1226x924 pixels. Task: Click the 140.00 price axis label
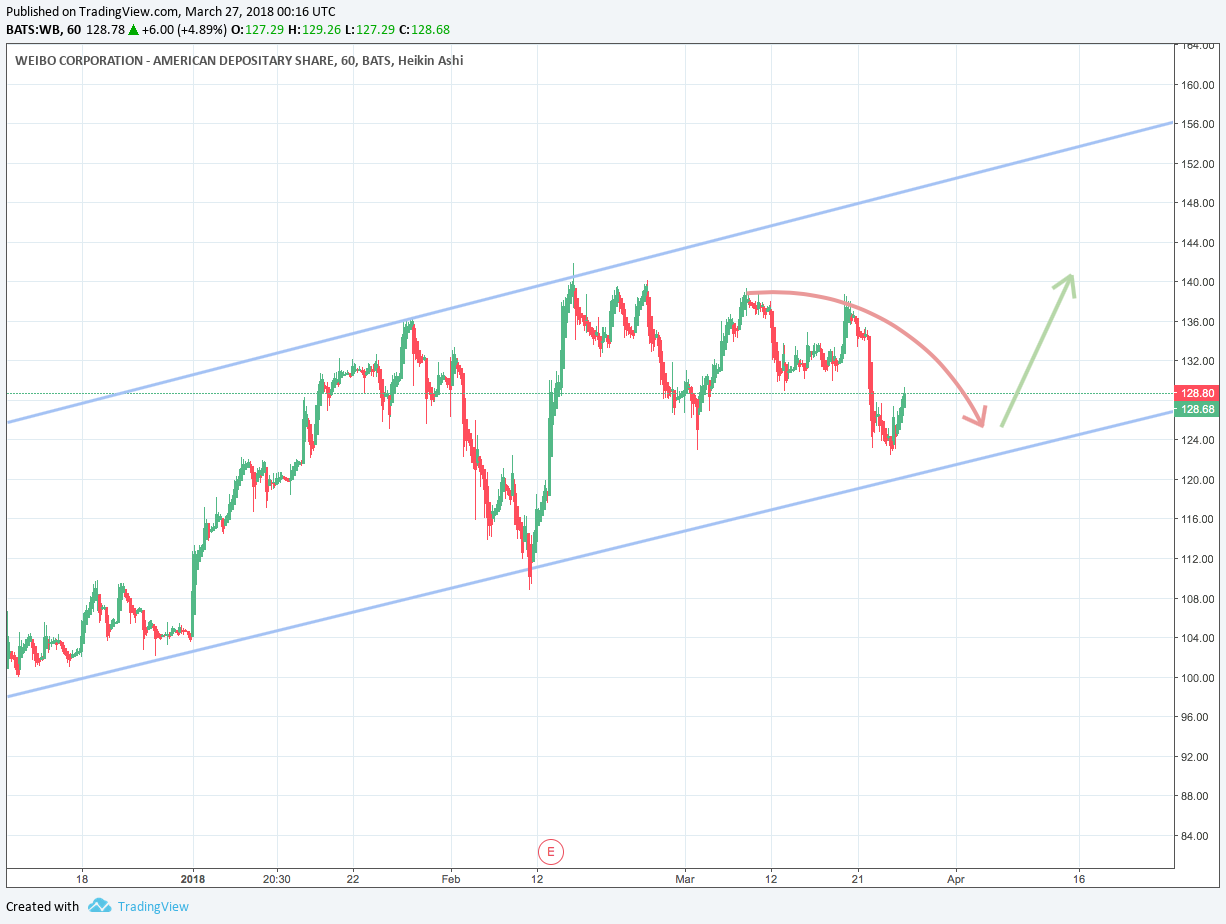1198,282
